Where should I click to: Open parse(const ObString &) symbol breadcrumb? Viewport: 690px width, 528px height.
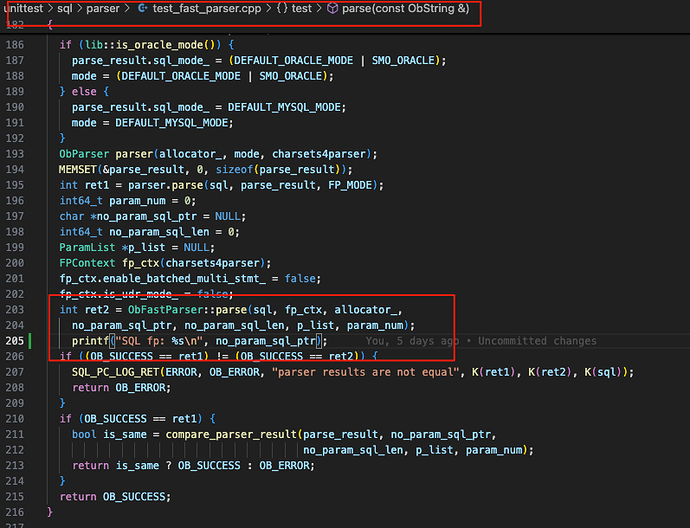(404, 10)
